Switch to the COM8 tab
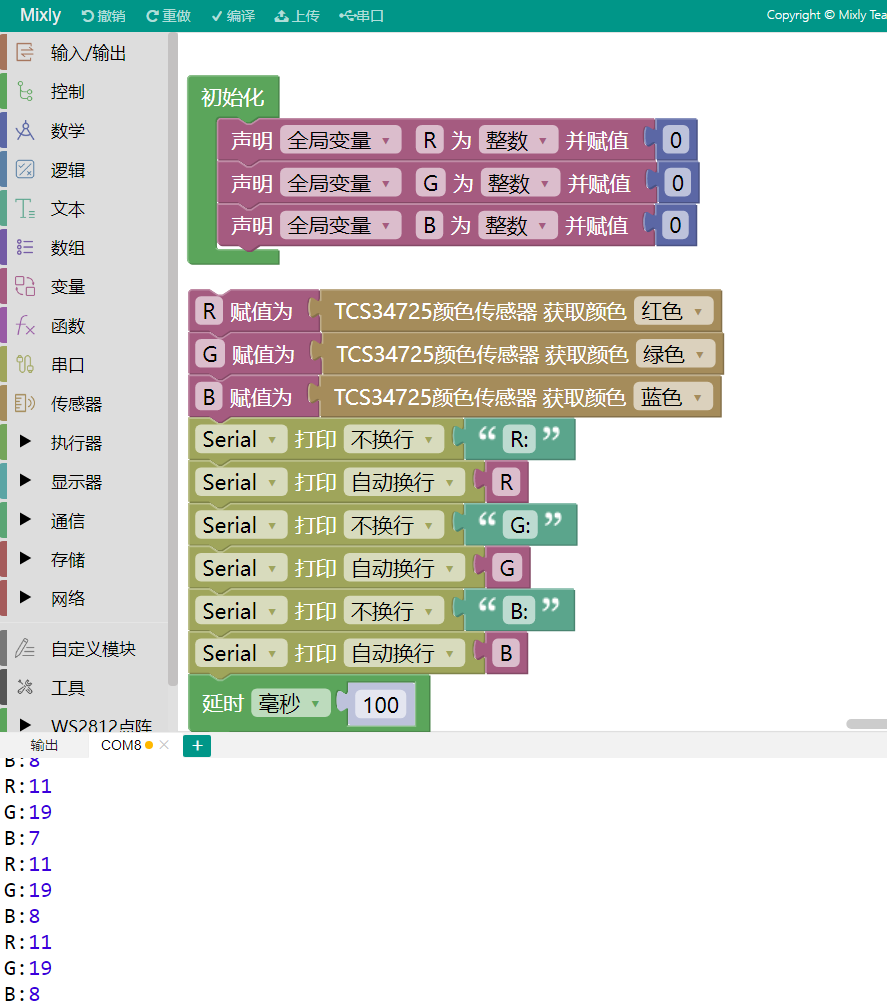The image size is (887, 1004). coord(124,745)
